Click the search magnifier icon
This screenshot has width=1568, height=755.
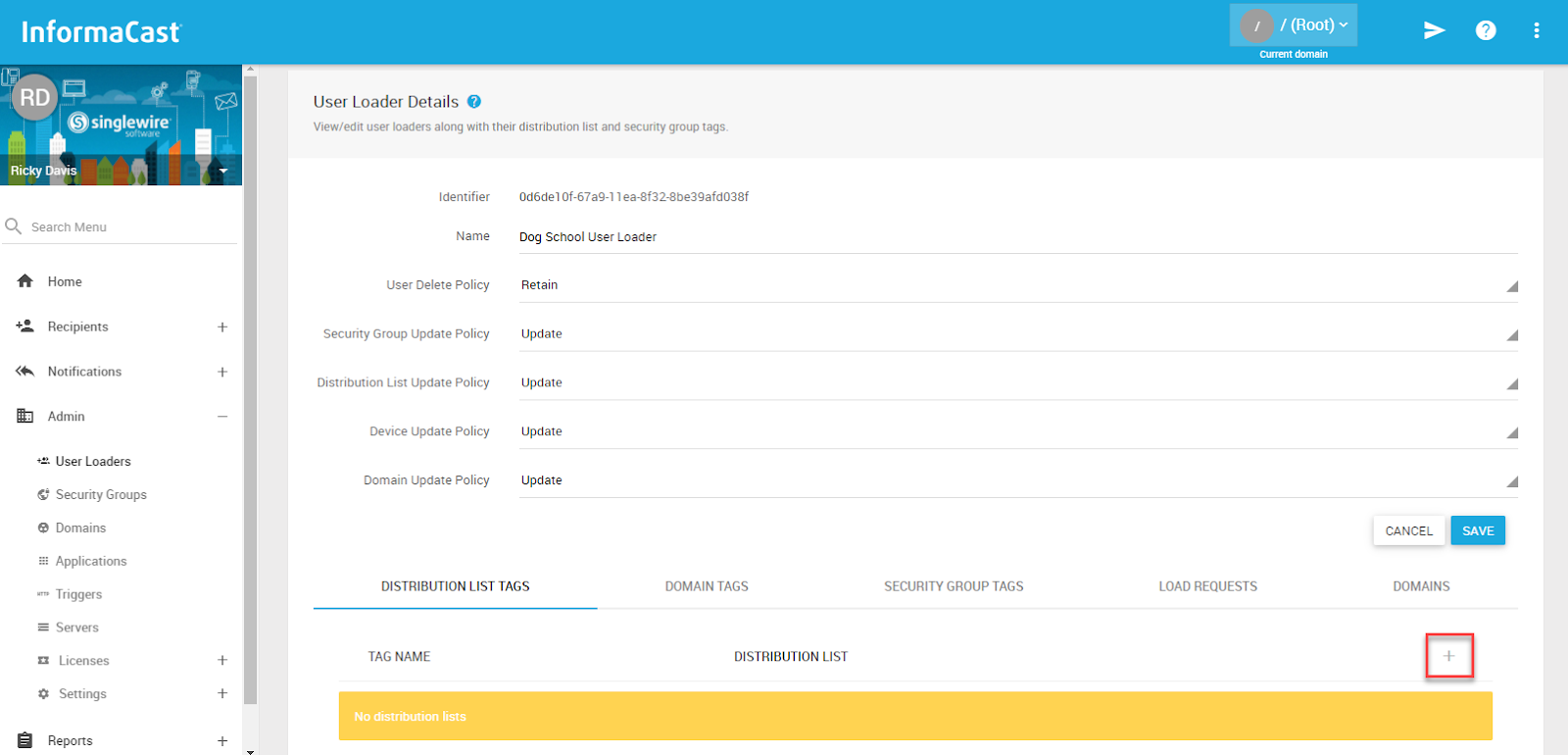pyautogui.click(x=14, y=226)
